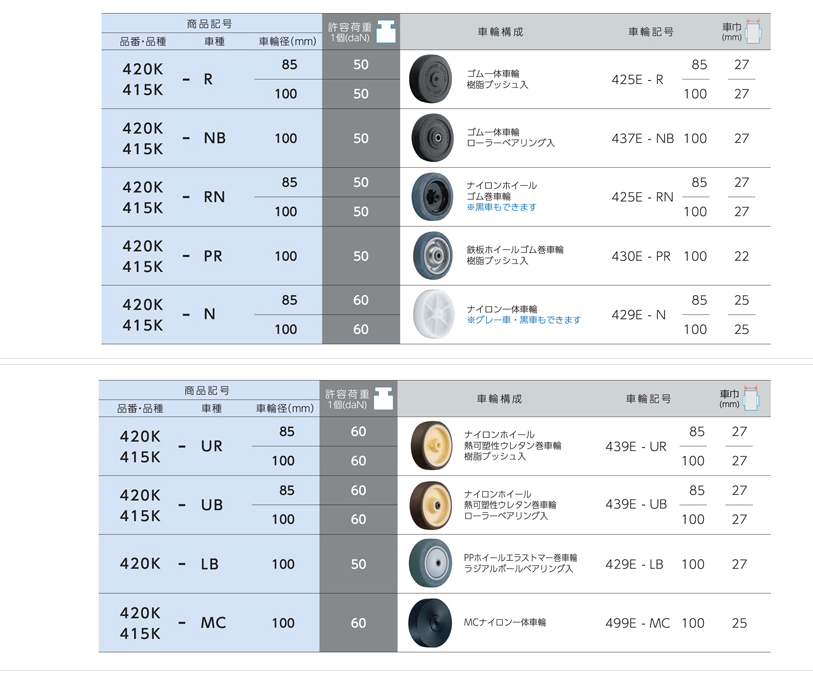Image resolution: width=813 pixels, height=676 pixels.
Task: Select wheel code 499E - MC
Action: (x=638, y=623)
